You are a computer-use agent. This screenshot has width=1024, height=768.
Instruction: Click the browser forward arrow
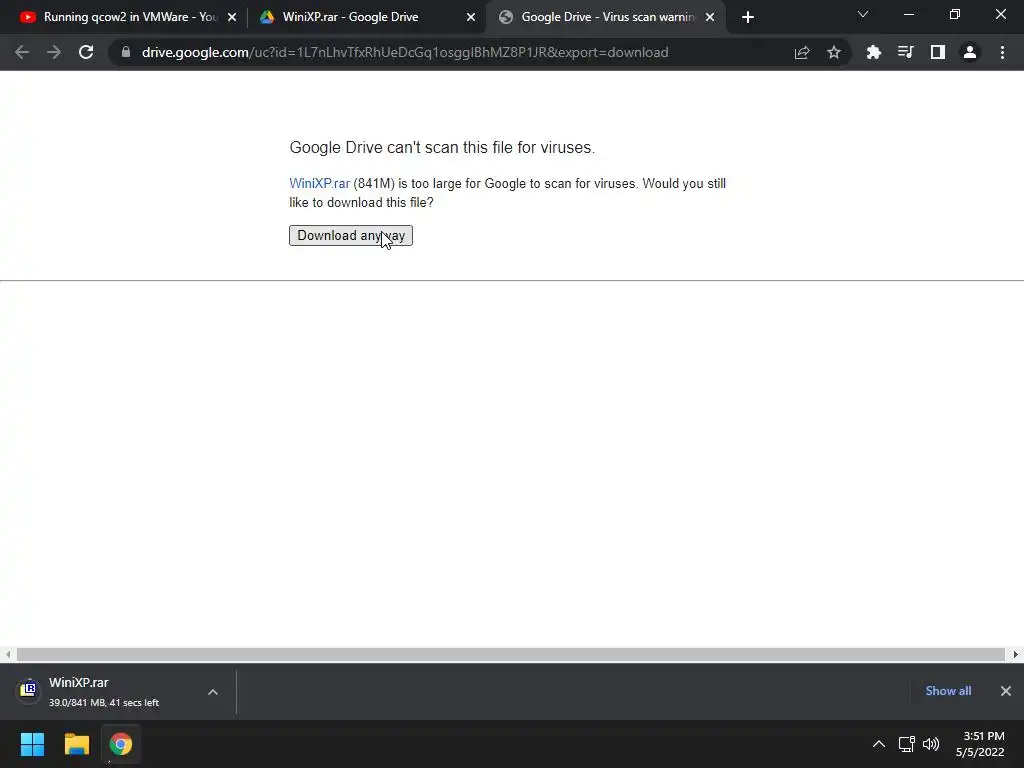pos(54,52)
